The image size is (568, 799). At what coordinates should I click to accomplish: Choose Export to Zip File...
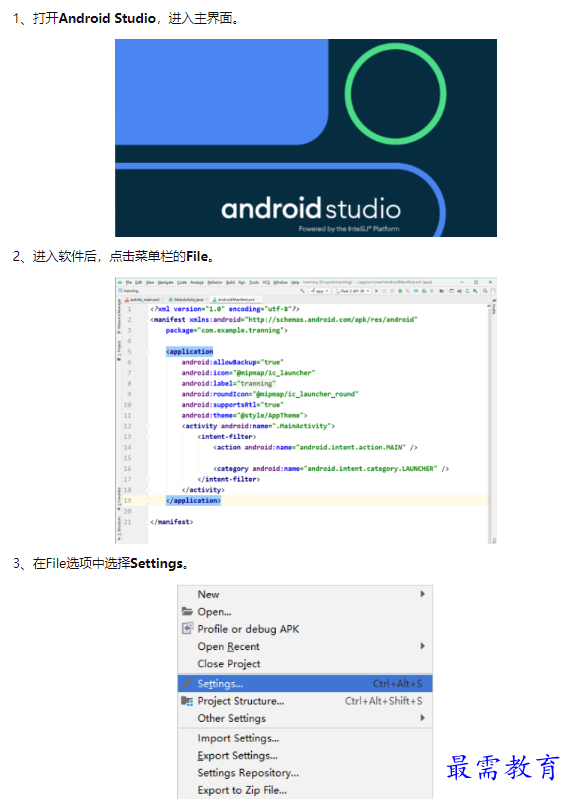305,790
